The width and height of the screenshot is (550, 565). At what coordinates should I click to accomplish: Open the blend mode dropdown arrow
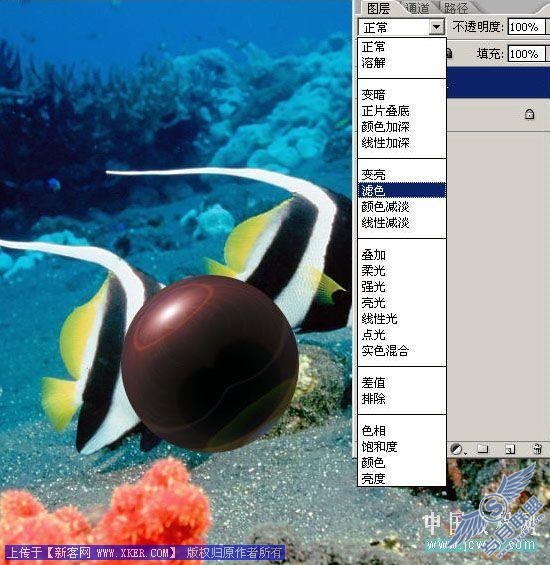[436, 27]
